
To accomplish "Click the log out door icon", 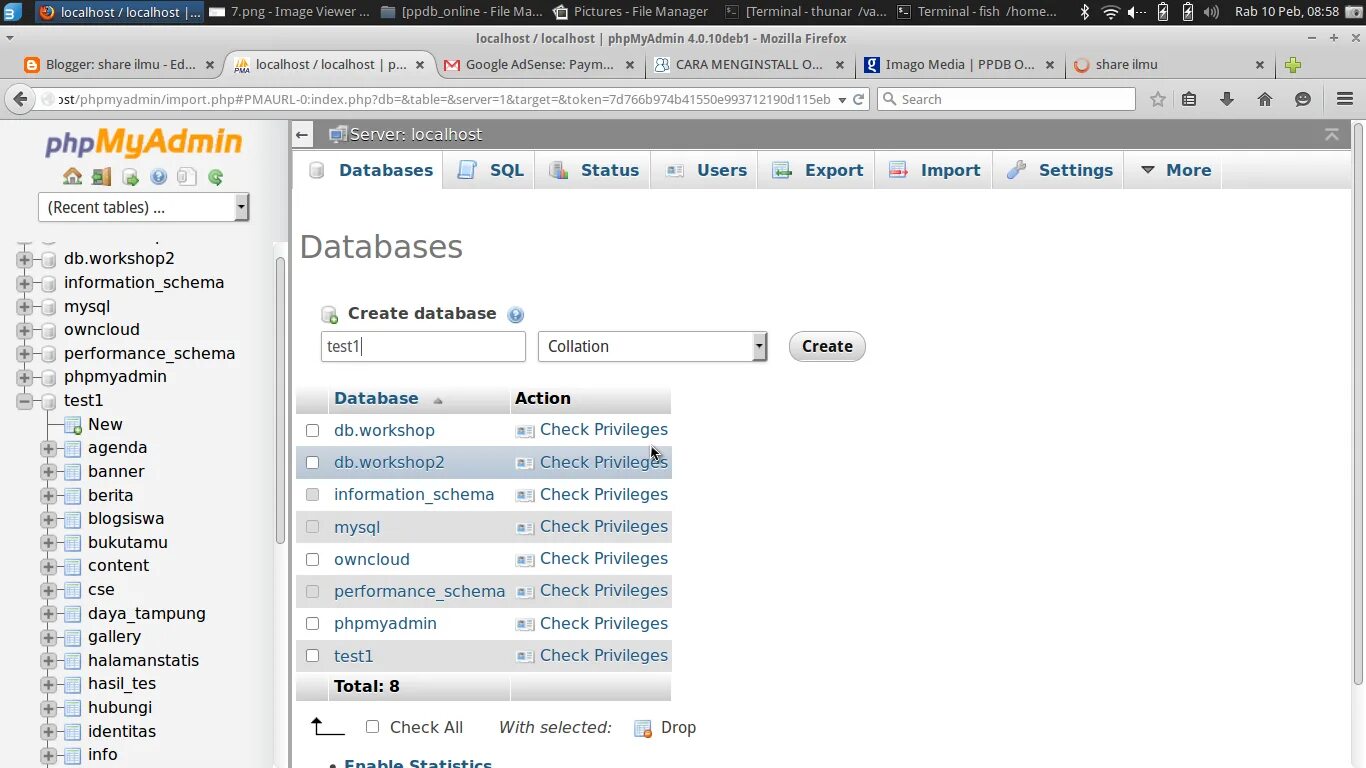I will pos(101,177).
